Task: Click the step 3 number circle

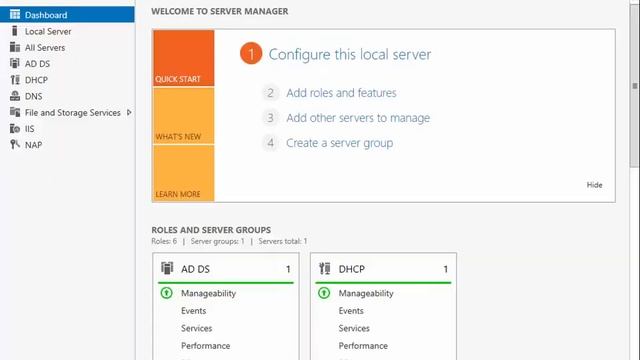Action: point(270,118)
